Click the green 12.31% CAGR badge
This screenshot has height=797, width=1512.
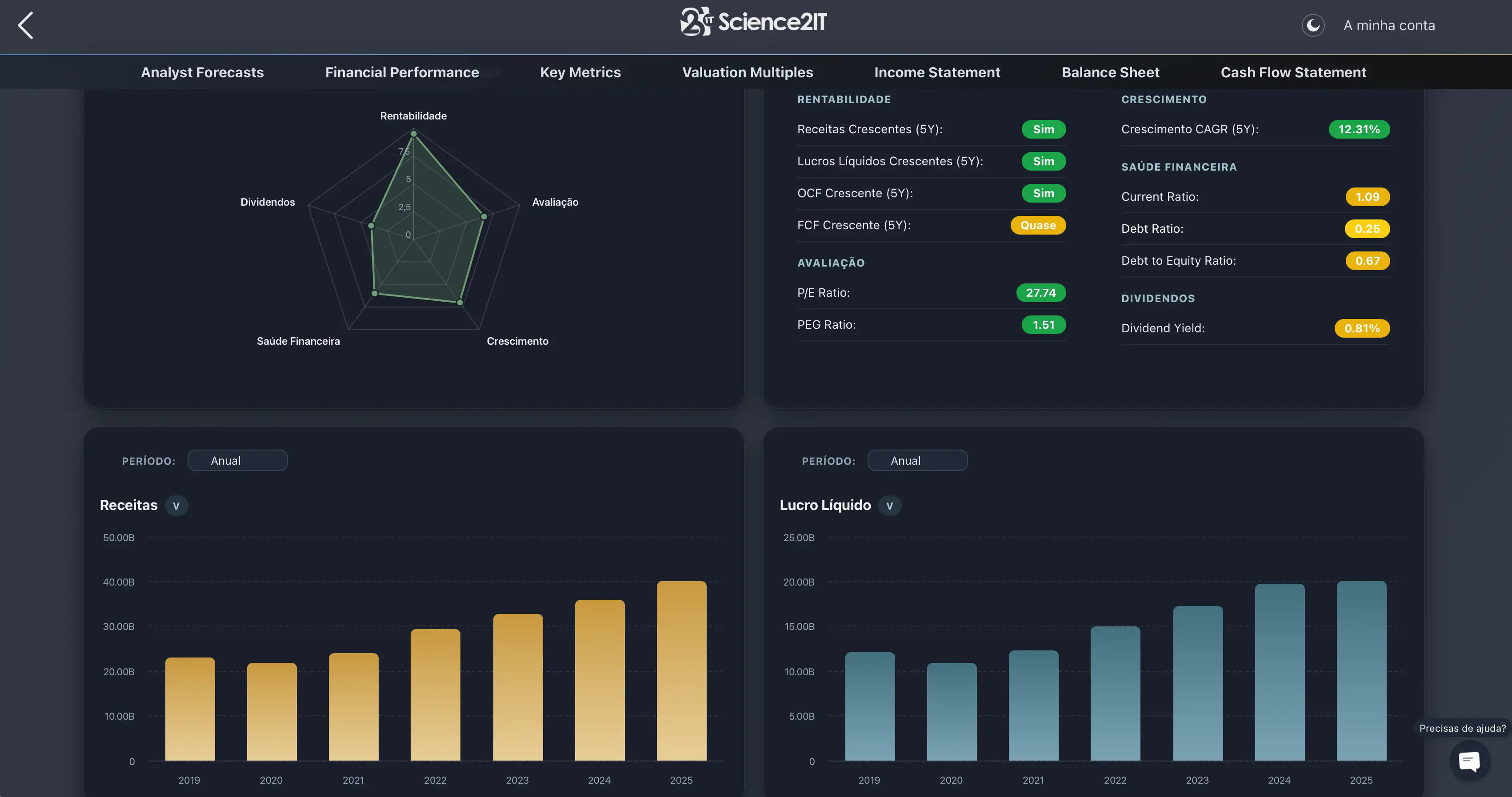point(1359,129)
